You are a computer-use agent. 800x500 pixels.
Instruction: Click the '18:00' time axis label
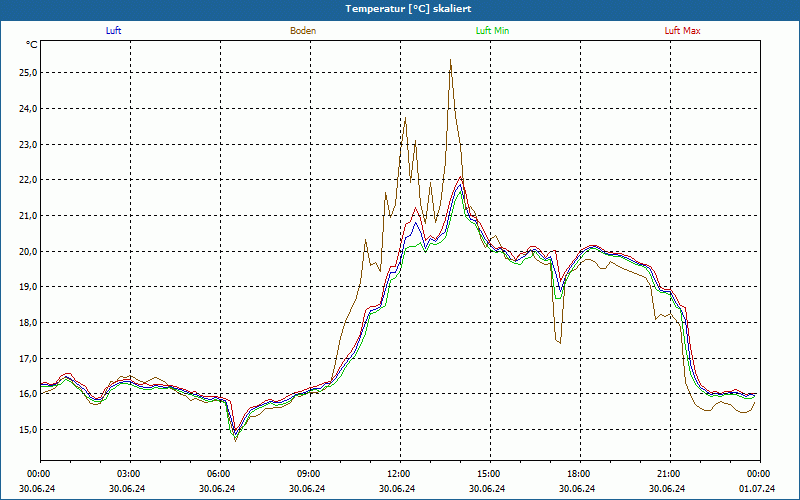[580, 474]
